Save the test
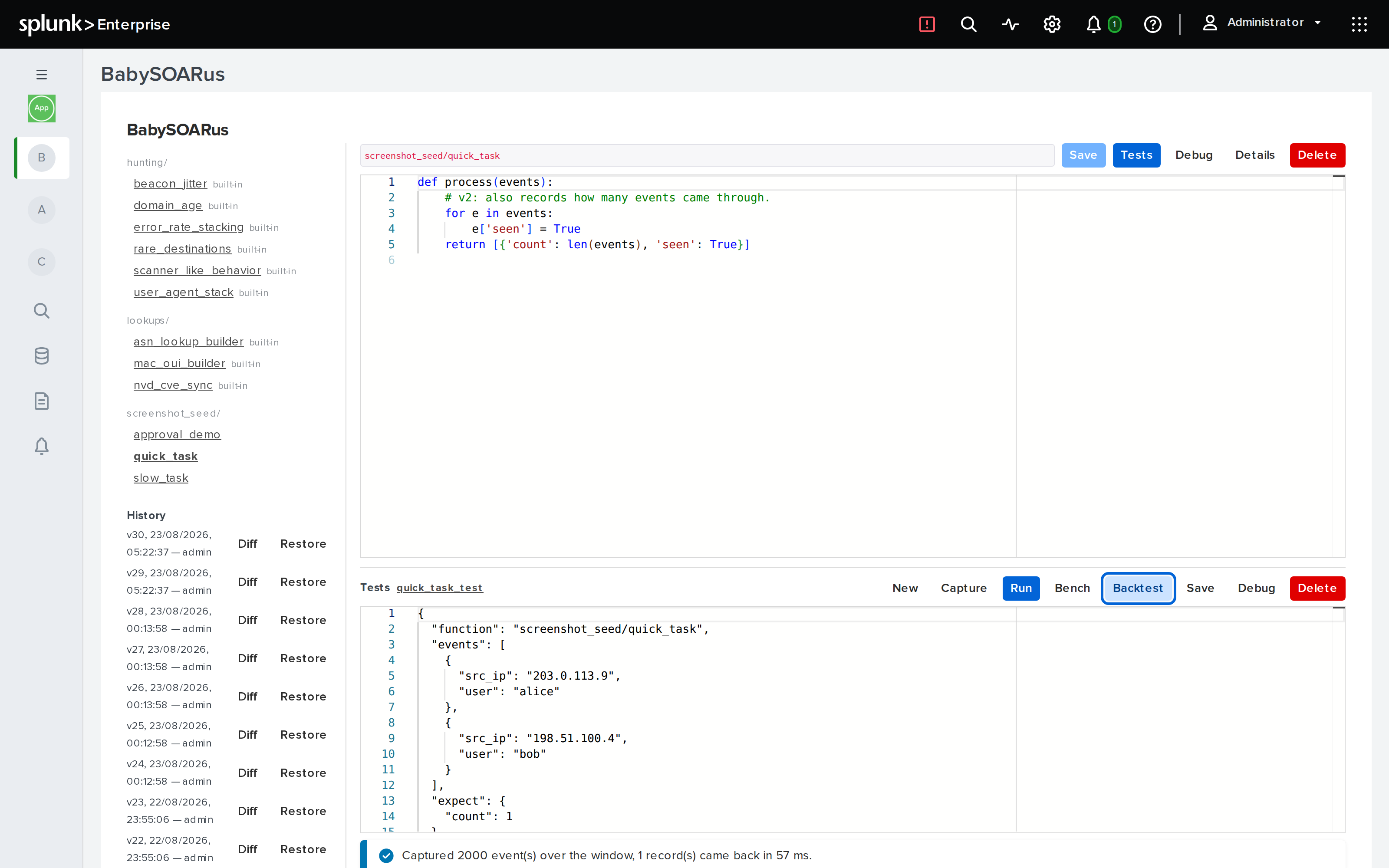The height and width of the screenshot is (868, 1389). pyautogui.click(x=1200, y=589)
